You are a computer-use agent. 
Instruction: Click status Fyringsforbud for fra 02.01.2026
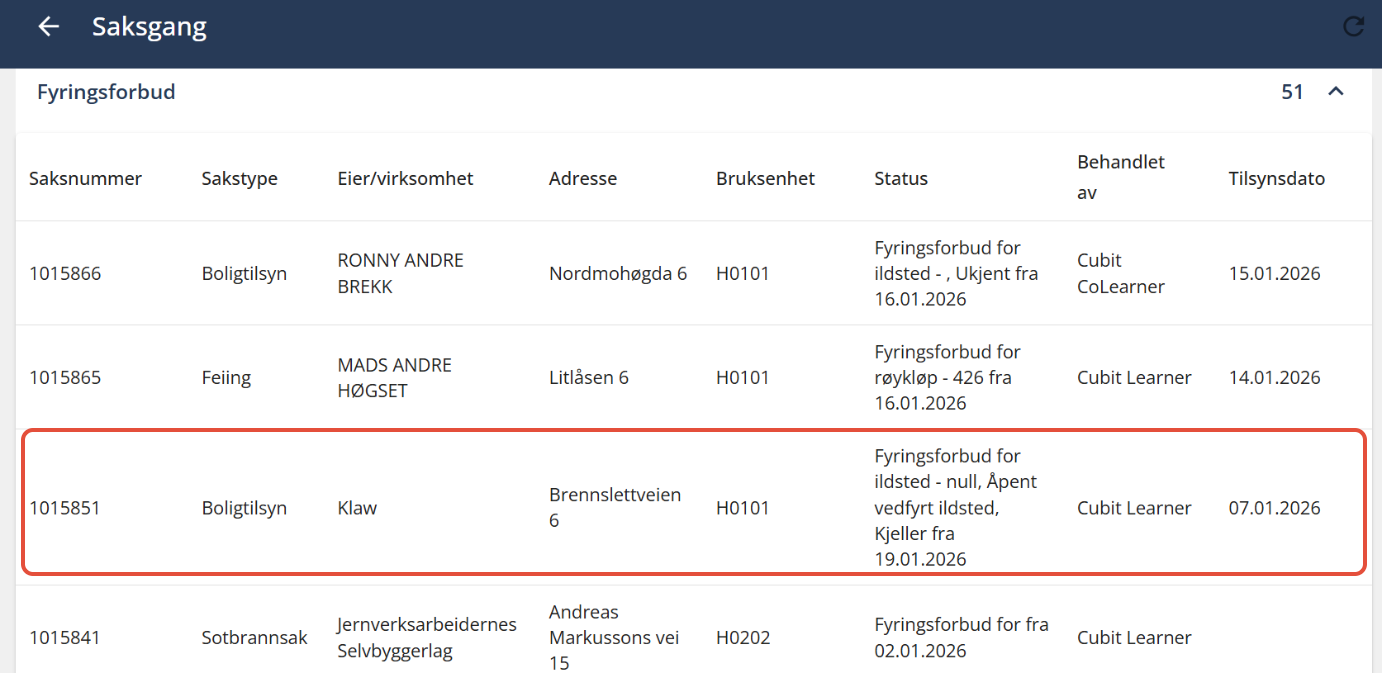tap(961, 638)
